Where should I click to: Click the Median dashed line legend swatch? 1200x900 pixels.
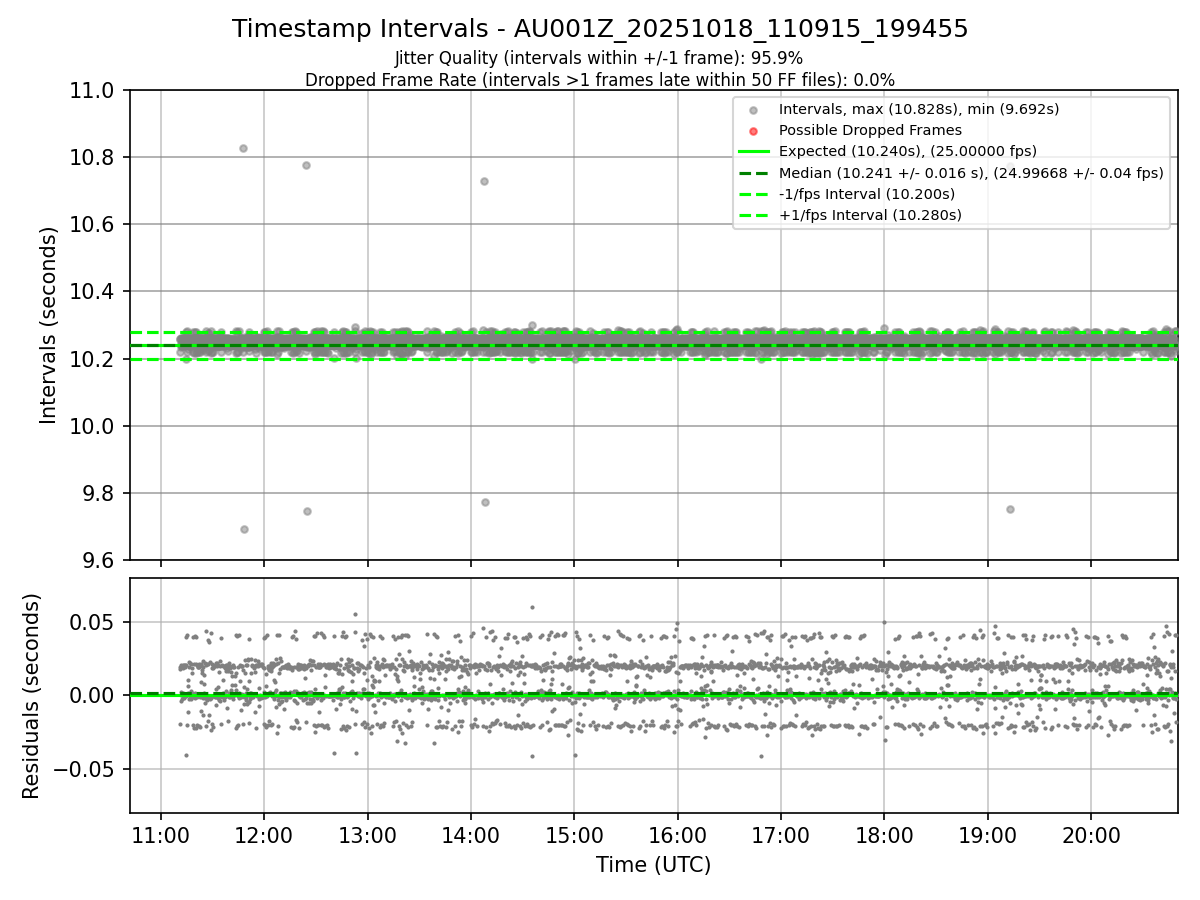(x=754, y=172)
